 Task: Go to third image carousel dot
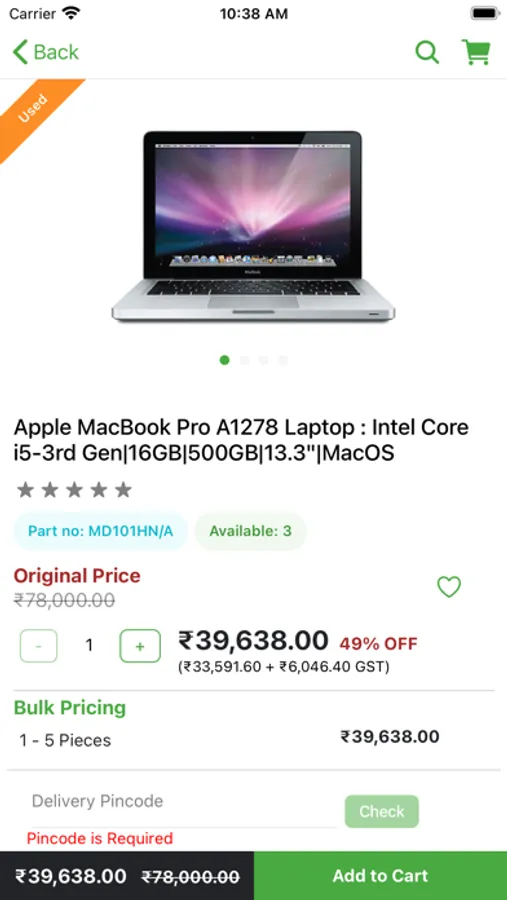click(264, 360)
